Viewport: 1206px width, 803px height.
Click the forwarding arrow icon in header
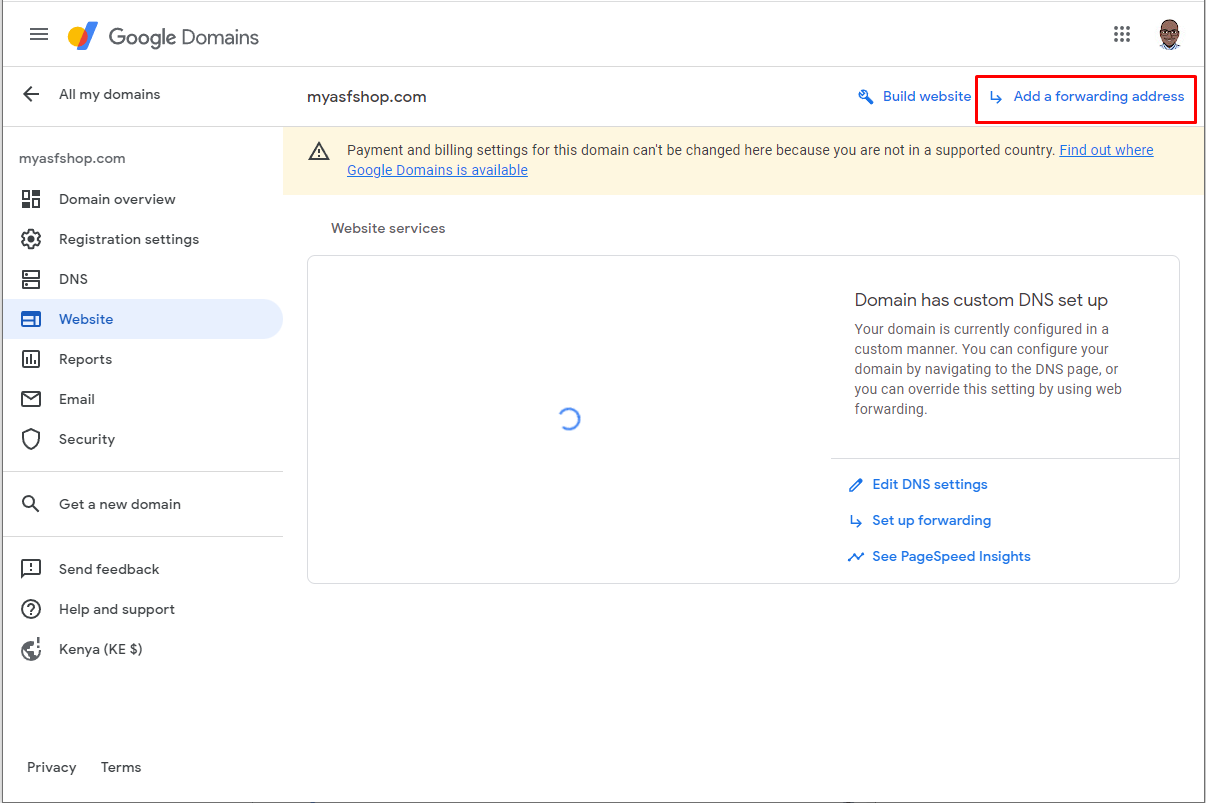click(x=996, y=97)
